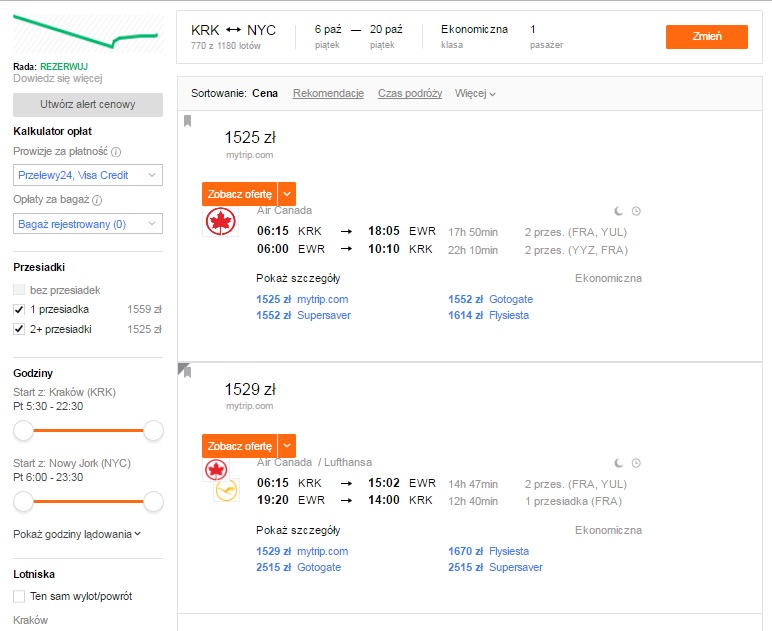
Task: Click the Zmień search button
Action: coord(707,37)
